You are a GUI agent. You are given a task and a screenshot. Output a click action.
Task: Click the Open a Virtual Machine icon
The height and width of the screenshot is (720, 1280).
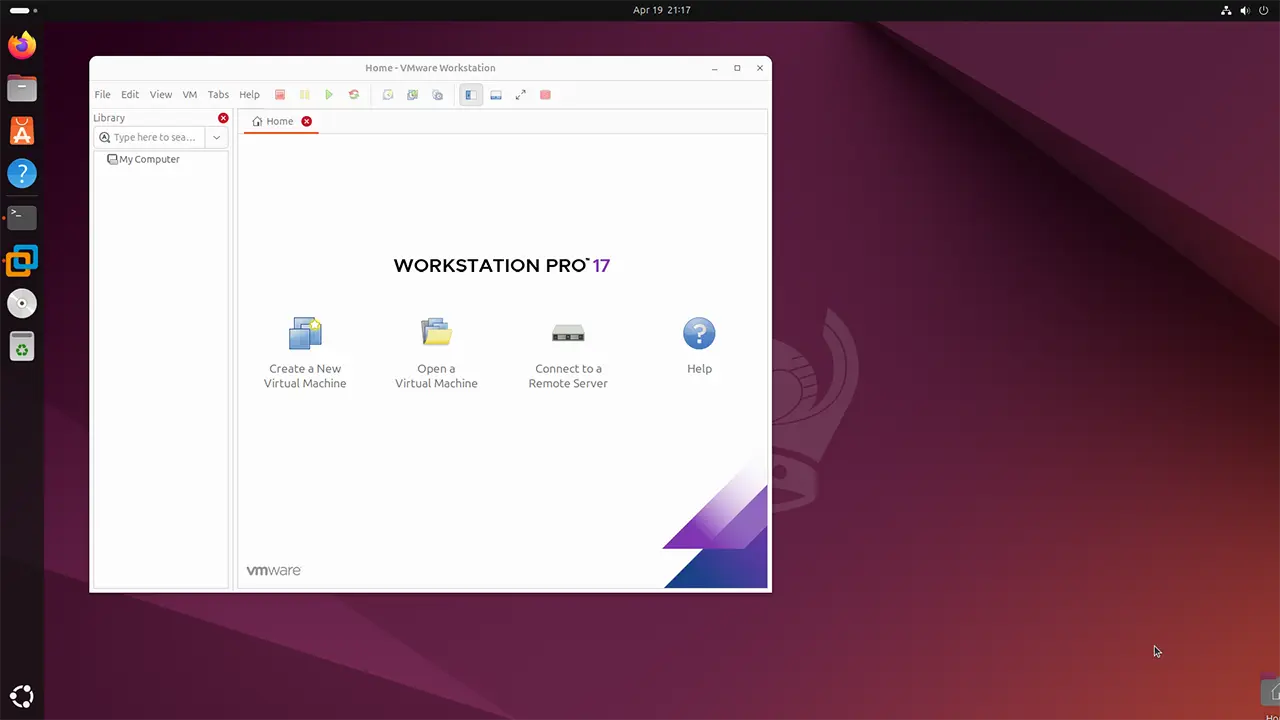pos(436,333)
